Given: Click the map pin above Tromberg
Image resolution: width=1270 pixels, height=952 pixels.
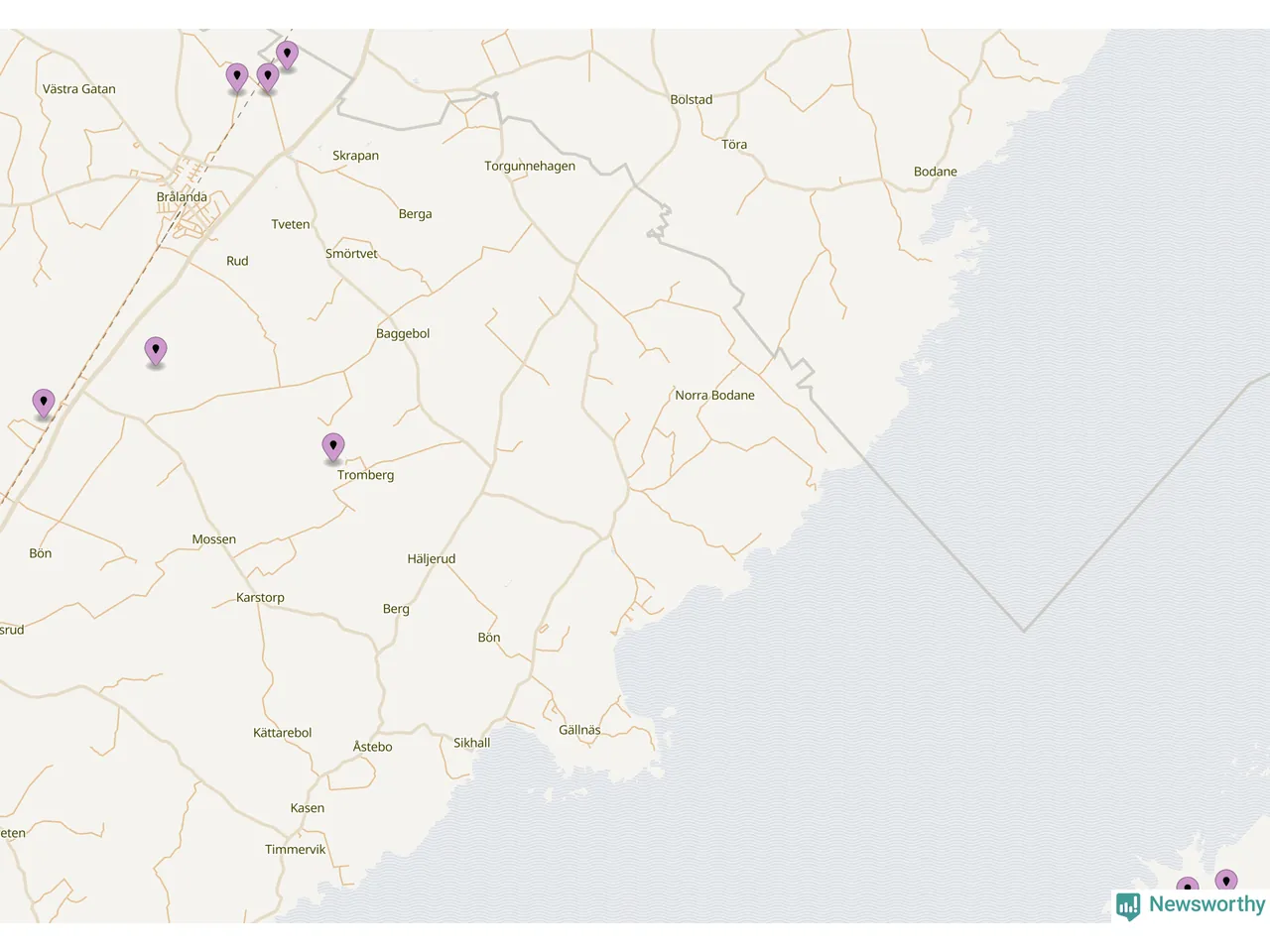Looking at the screenshot, I should point(333,448).
